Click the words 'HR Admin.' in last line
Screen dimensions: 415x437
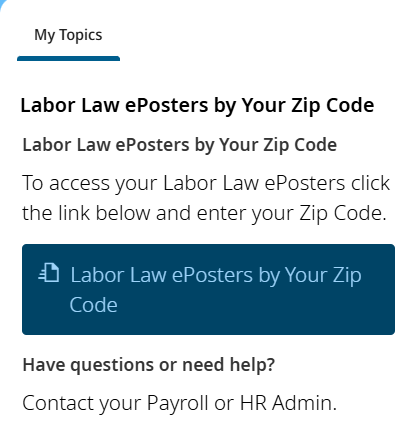click(x=288, y=403)
